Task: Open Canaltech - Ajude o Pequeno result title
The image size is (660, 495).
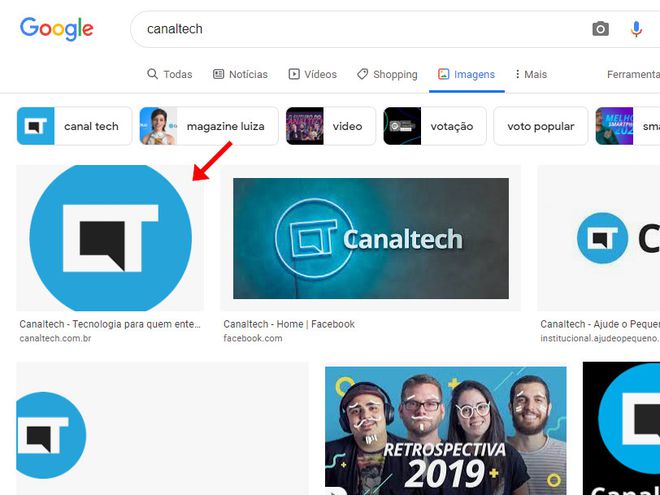Action: tap(600, 324)
